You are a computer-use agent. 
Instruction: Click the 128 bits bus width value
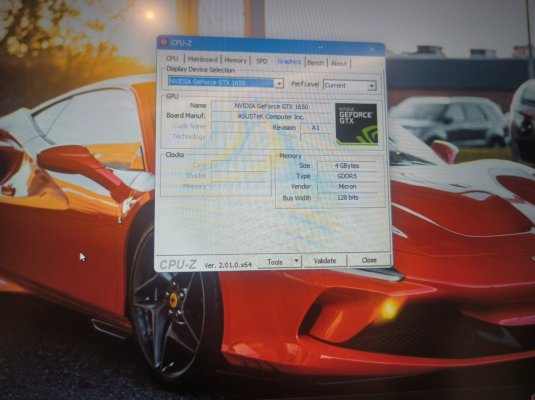click(x=347, y=197)
